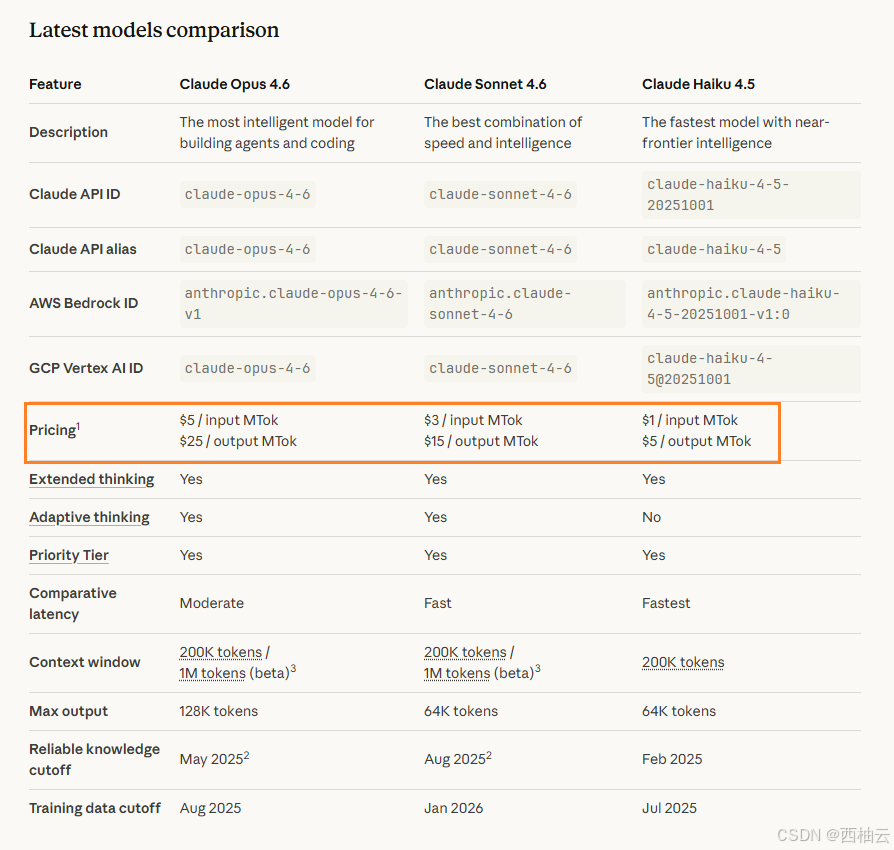Click the AWS Bedrock ID row label
Screen dimensions: 894x850
(x=84, y=303)
